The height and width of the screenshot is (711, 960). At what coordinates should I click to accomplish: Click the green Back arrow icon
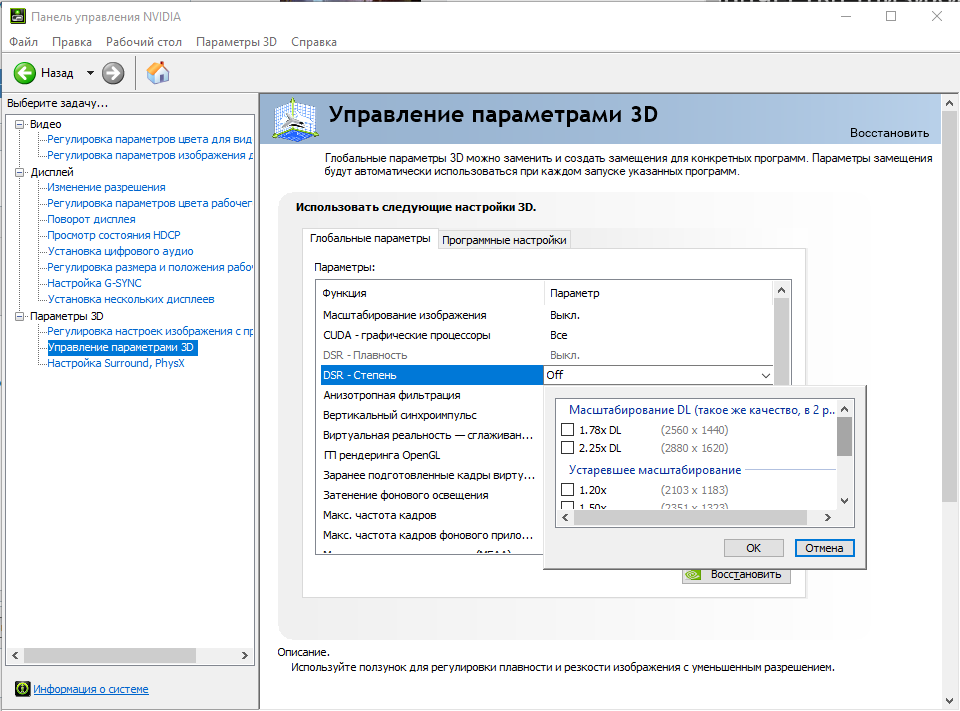pyautogui.click(x=24, y=73)
